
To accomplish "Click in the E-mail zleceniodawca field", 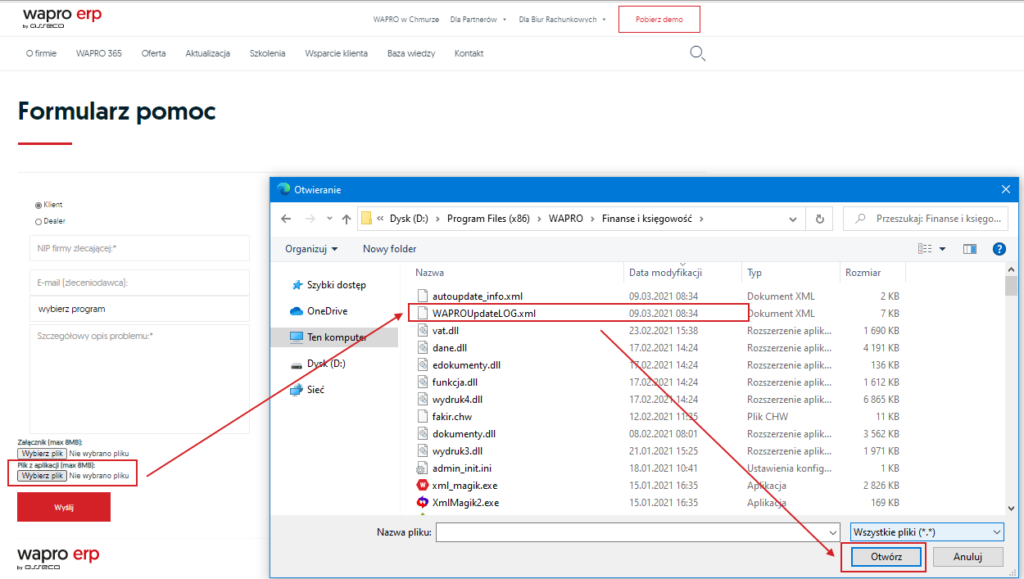I will [x=139, y=283].
